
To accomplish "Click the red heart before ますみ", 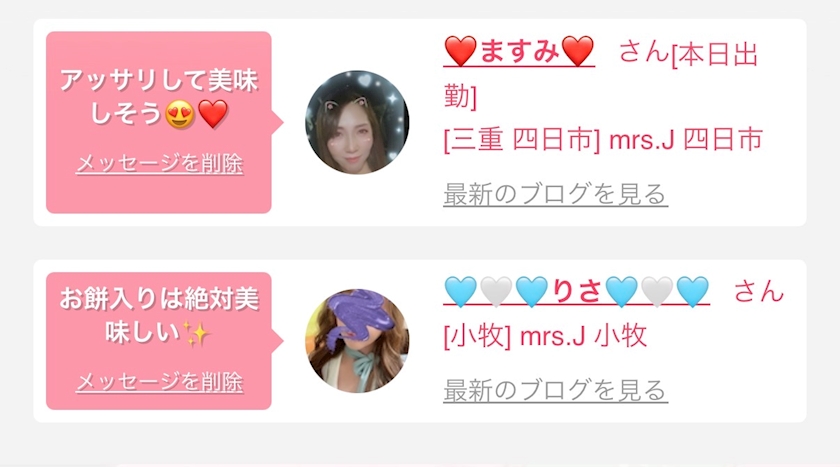I will point(460,51).
